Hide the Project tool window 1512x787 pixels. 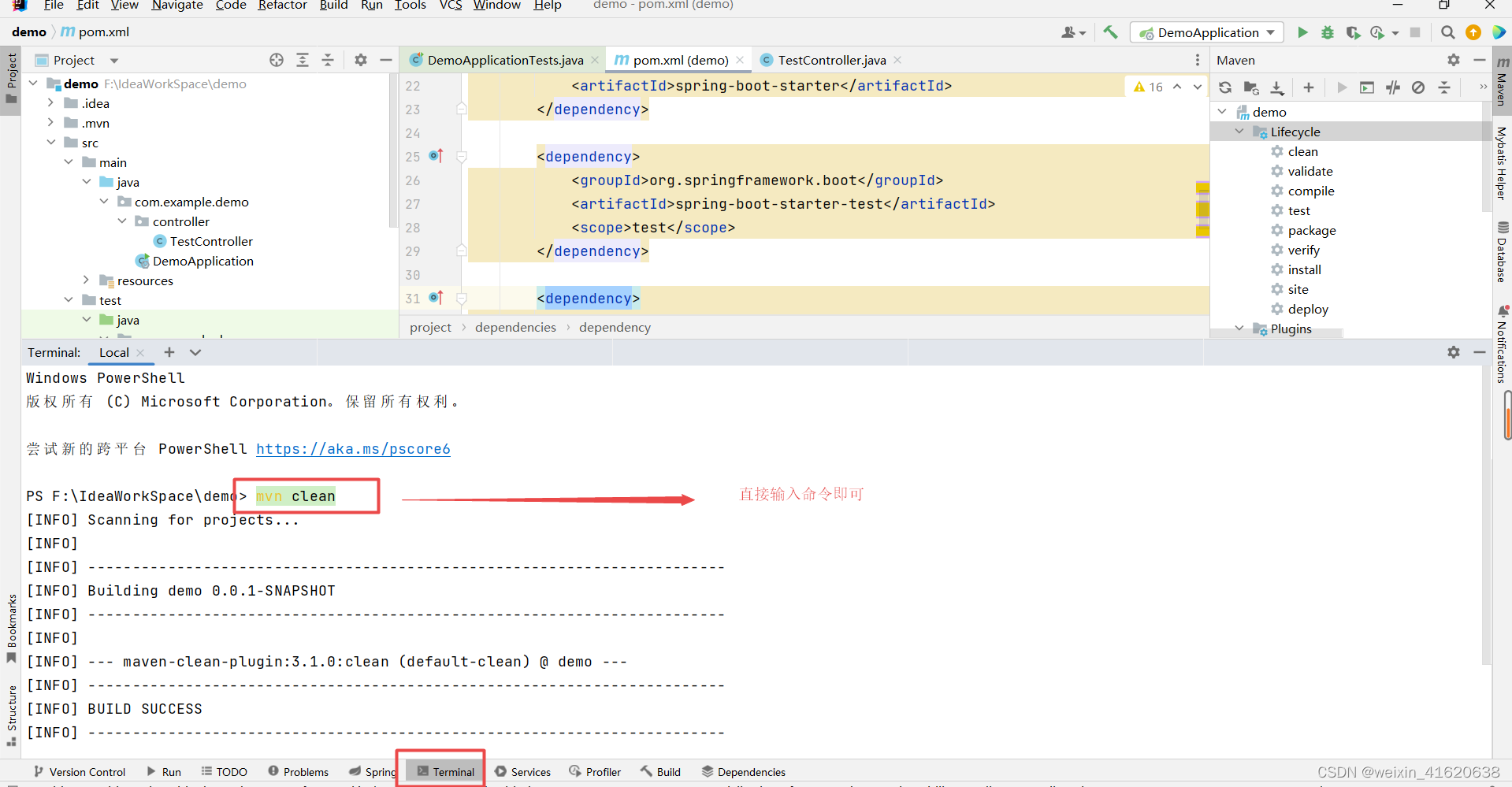pos(386,60)
